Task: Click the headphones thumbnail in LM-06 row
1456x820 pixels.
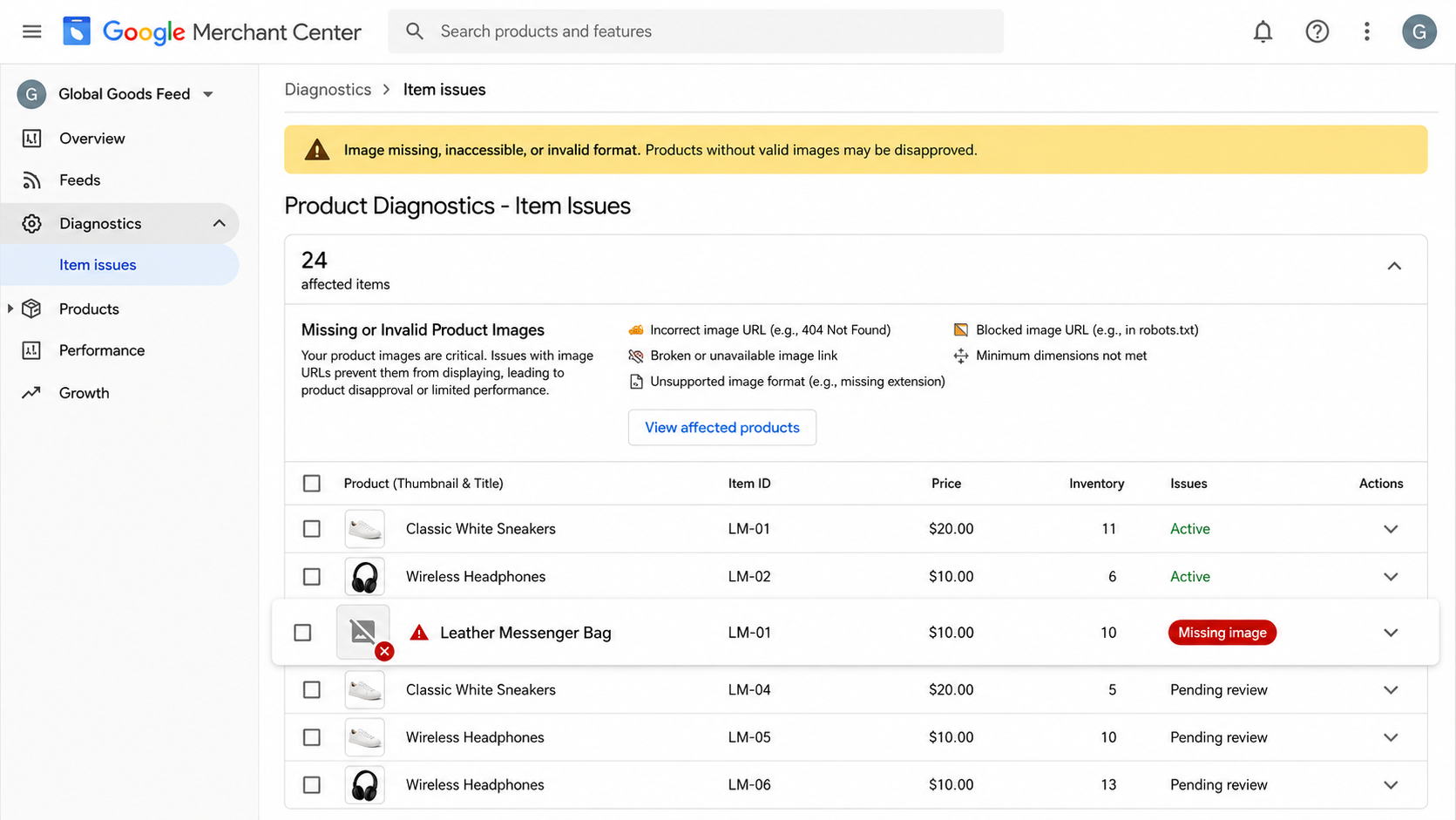Action: point(364,785)
